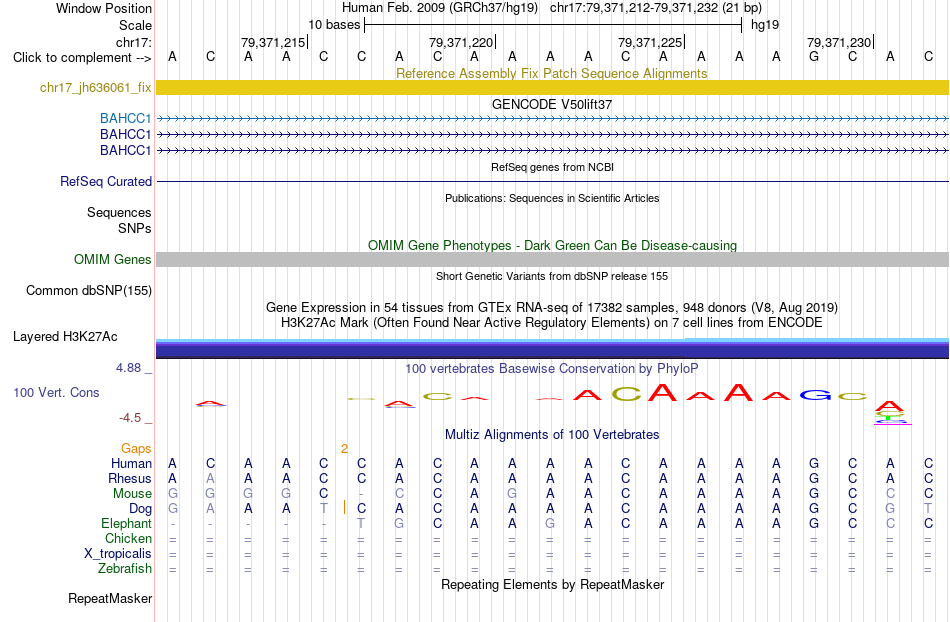
Task: Open the OMIM Gene Phenotypes track title
Action: click(552, 245)
